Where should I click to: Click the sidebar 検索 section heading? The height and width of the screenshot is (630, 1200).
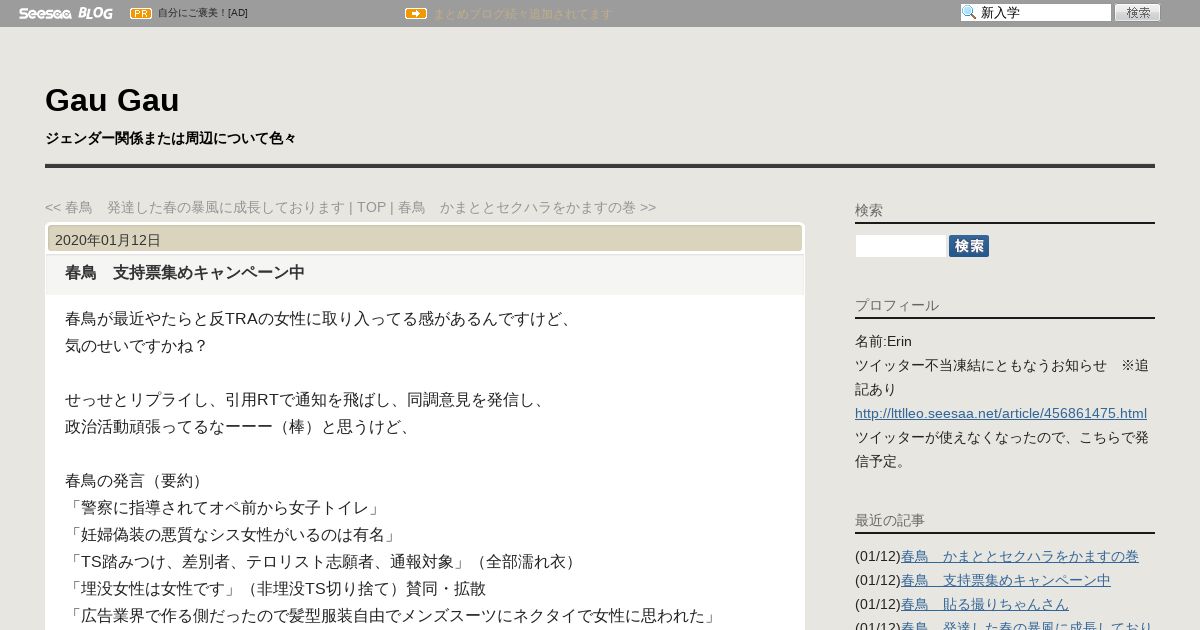point(869,210)
